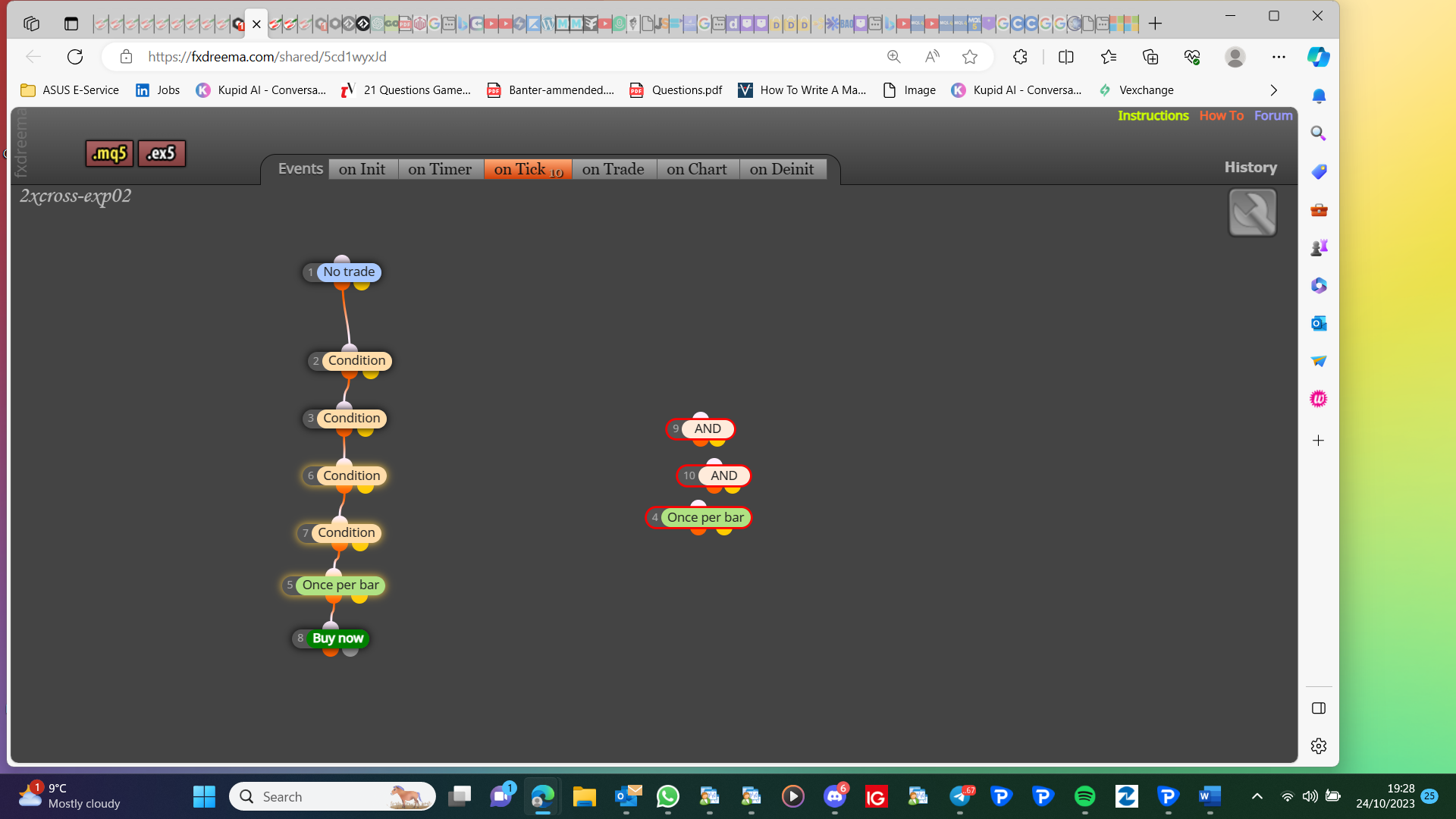Open browser settings and more menu
1456x819 pixels.
(1279, 57)
